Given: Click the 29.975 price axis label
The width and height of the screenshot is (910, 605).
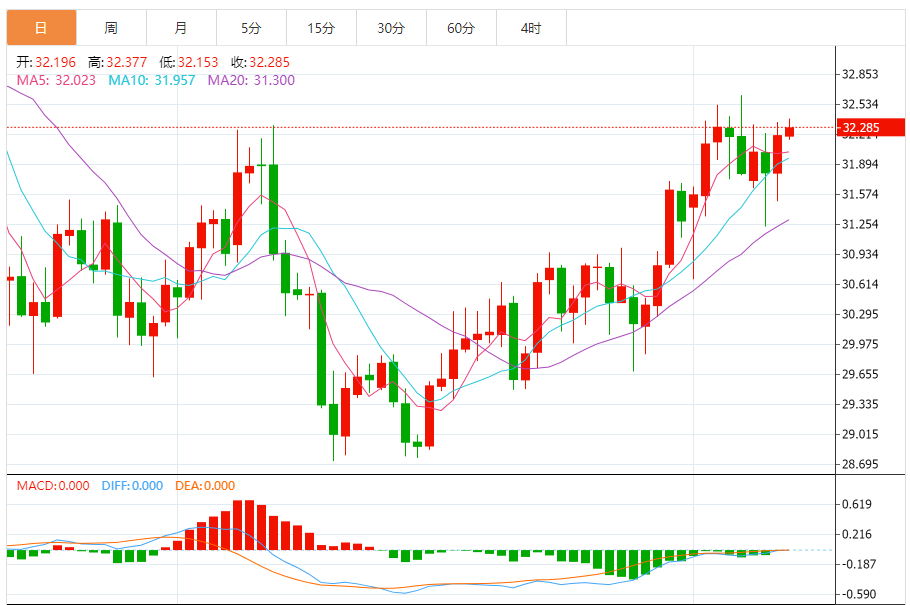Looking at the screenshot, I should [x=860, y=344].
